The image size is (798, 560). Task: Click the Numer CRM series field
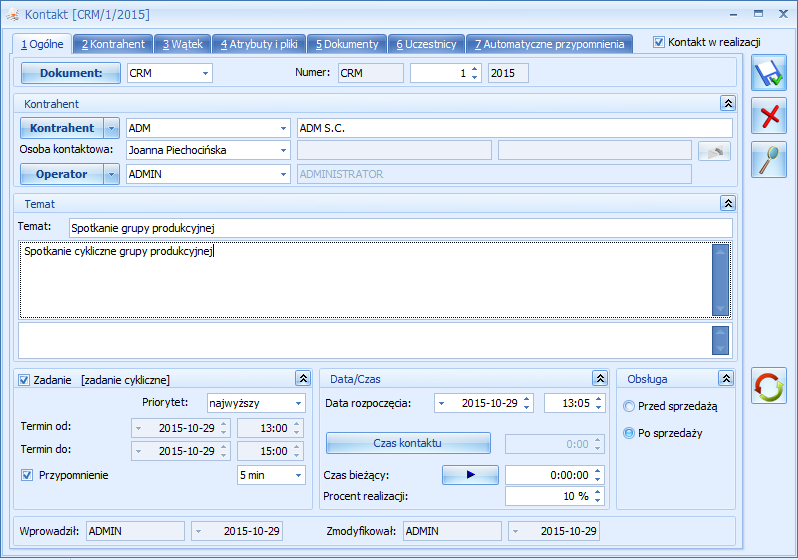click(371, 73)
